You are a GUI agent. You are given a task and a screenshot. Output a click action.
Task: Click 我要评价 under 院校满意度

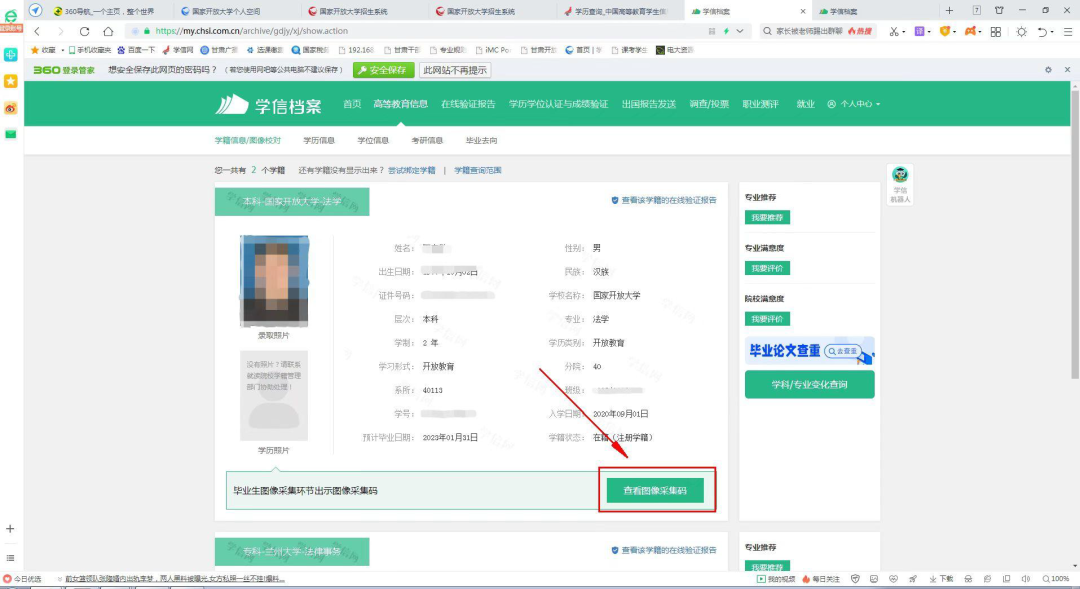tap(767, 319)
